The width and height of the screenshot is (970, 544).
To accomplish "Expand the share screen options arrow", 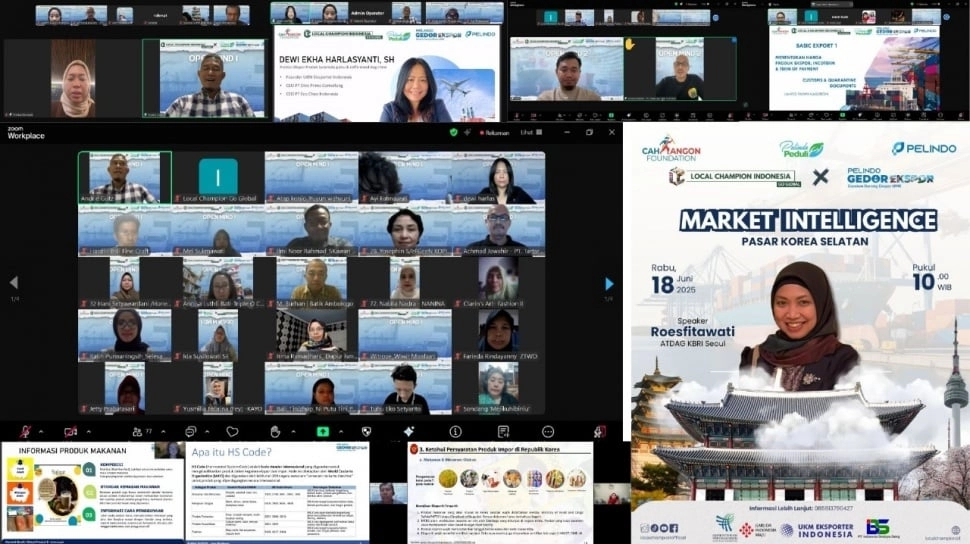I will [x=342, y=431].
